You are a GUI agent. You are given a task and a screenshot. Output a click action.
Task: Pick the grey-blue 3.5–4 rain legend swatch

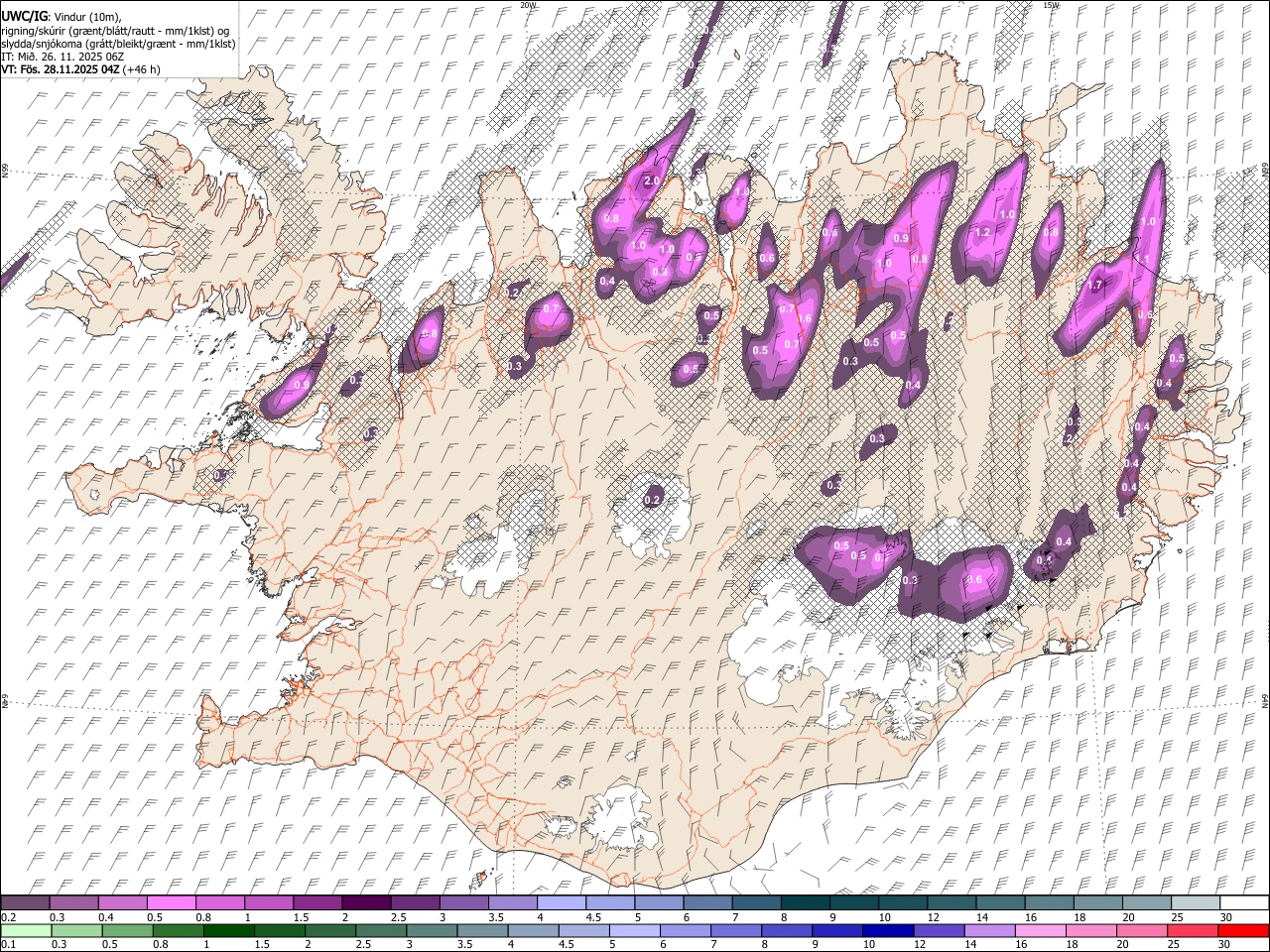483,930
